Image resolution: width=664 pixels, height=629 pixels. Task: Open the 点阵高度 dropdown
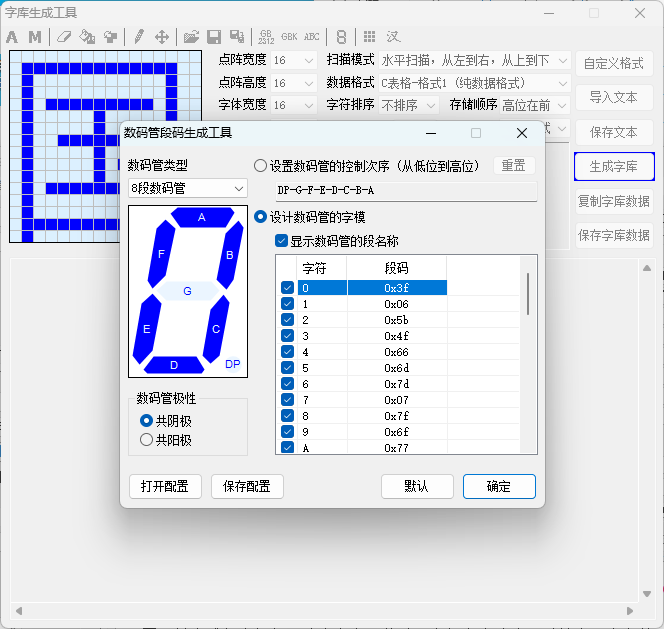click(293, 83)
